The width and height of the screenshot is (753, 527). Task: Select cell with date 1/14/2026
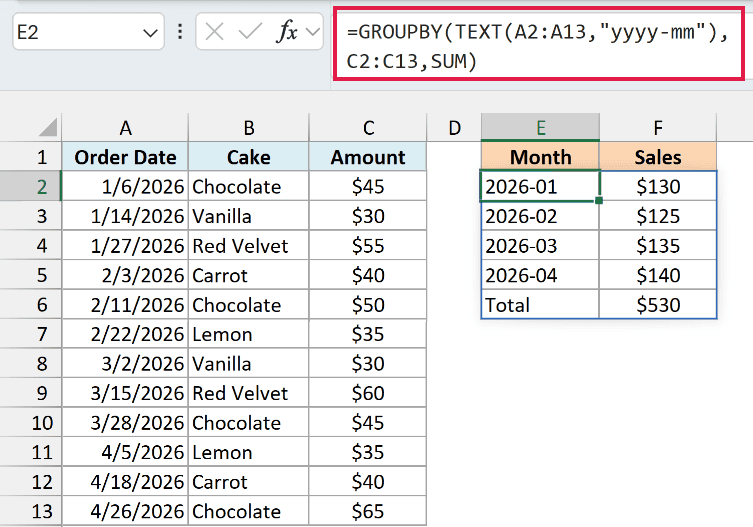[x=125, y=216]
